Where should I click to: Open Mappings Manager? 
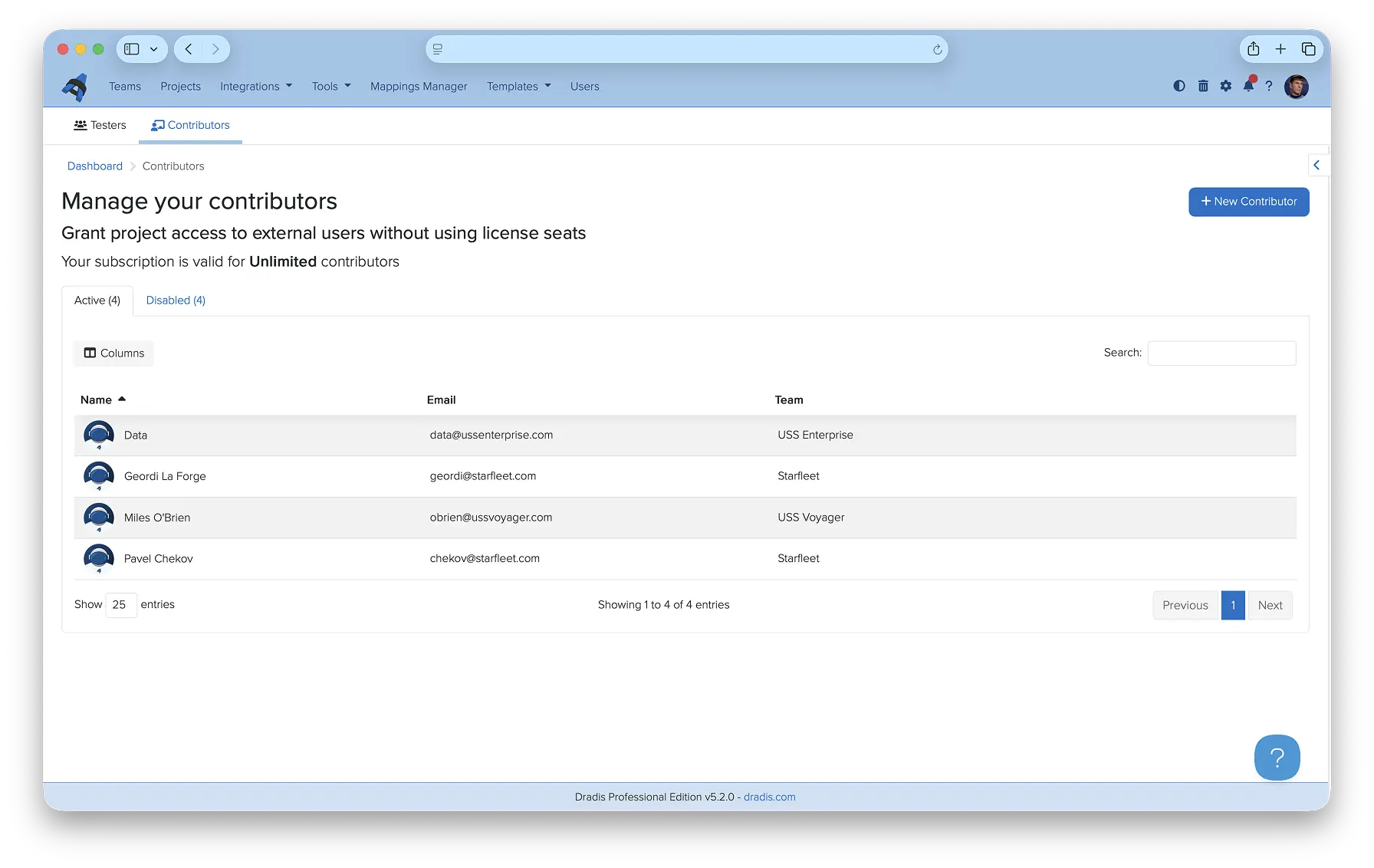(419, 87)
